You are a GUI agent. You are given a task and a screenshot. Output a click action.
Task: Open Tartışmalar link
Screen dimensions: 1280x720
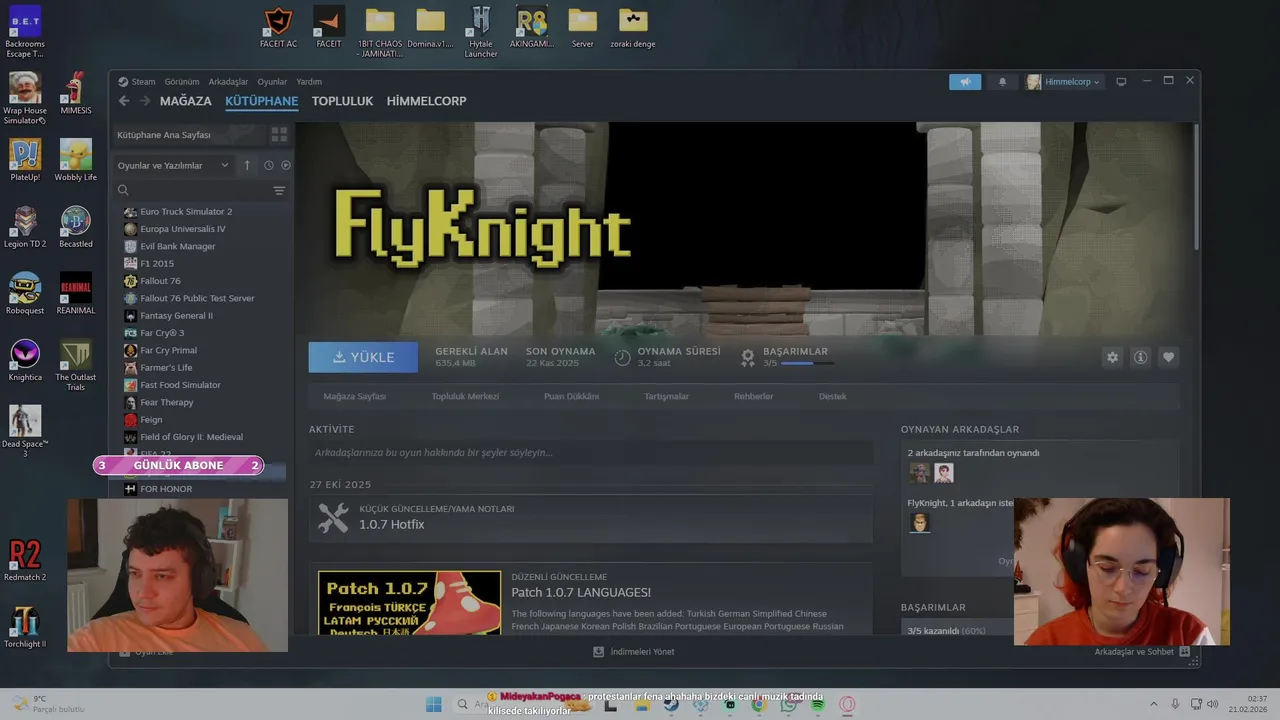pyautogui.click(x=666, y=396)
